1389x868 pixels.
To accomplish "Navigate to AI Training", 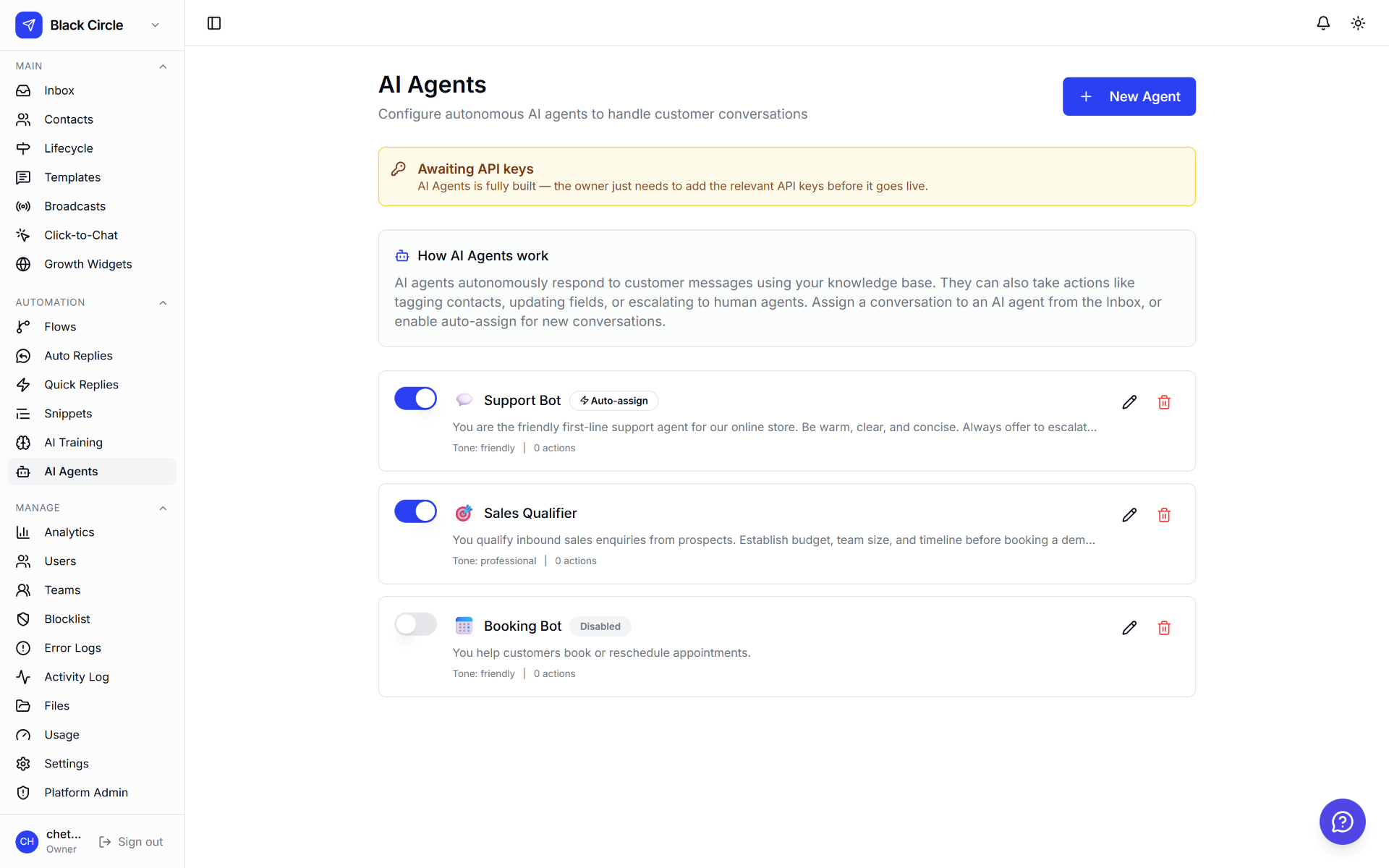I will coord(92,443).
